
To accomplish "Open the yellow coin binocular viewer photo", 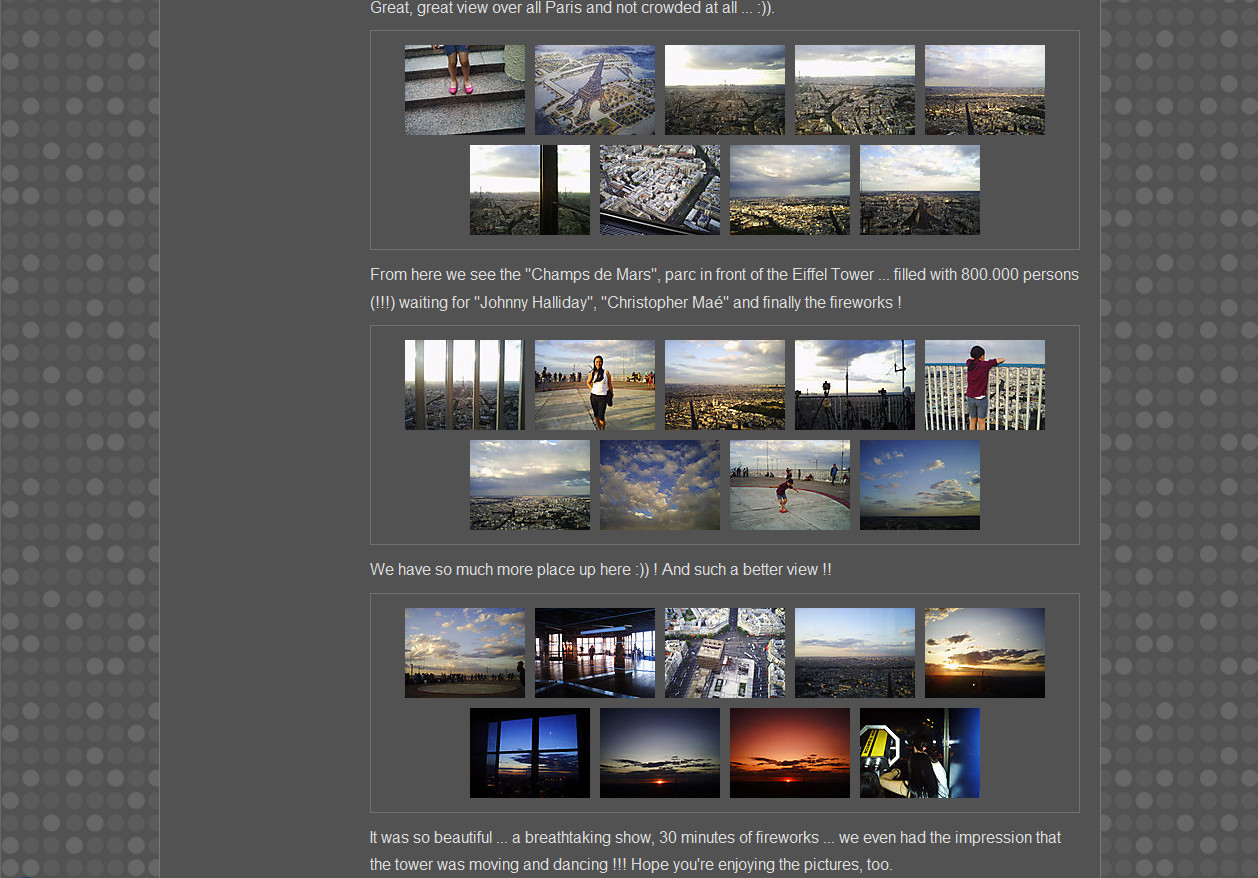I will [x=919, y=753].
